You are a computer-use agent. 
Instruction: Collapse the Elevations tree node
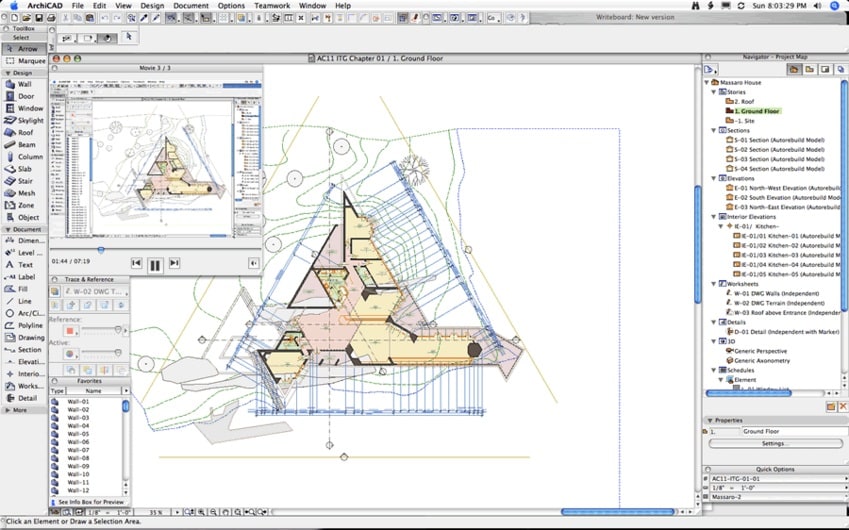pyautogui.click(x=714, y=178)
